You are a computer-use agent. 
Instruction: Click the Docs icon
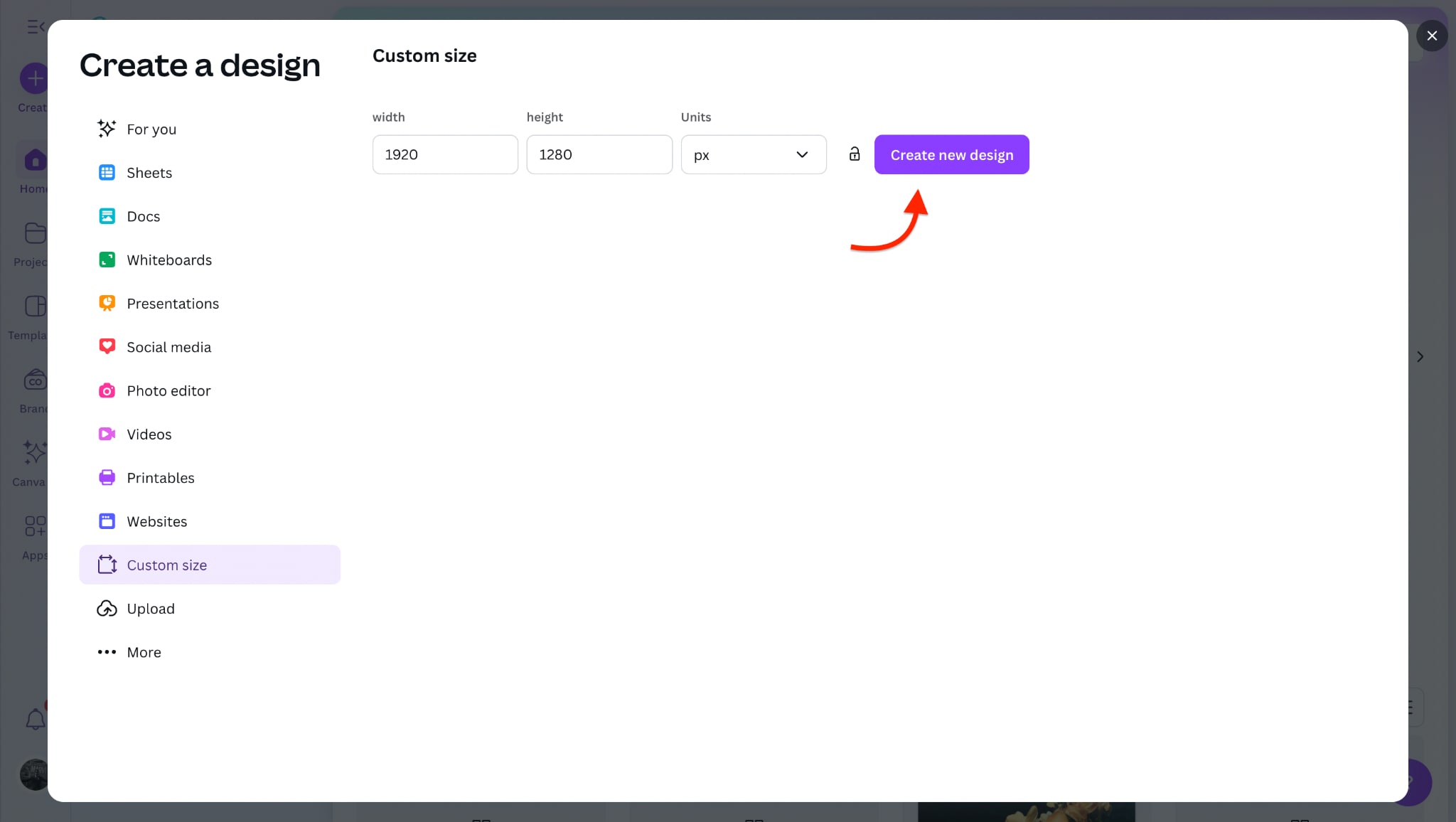[107, 216]
